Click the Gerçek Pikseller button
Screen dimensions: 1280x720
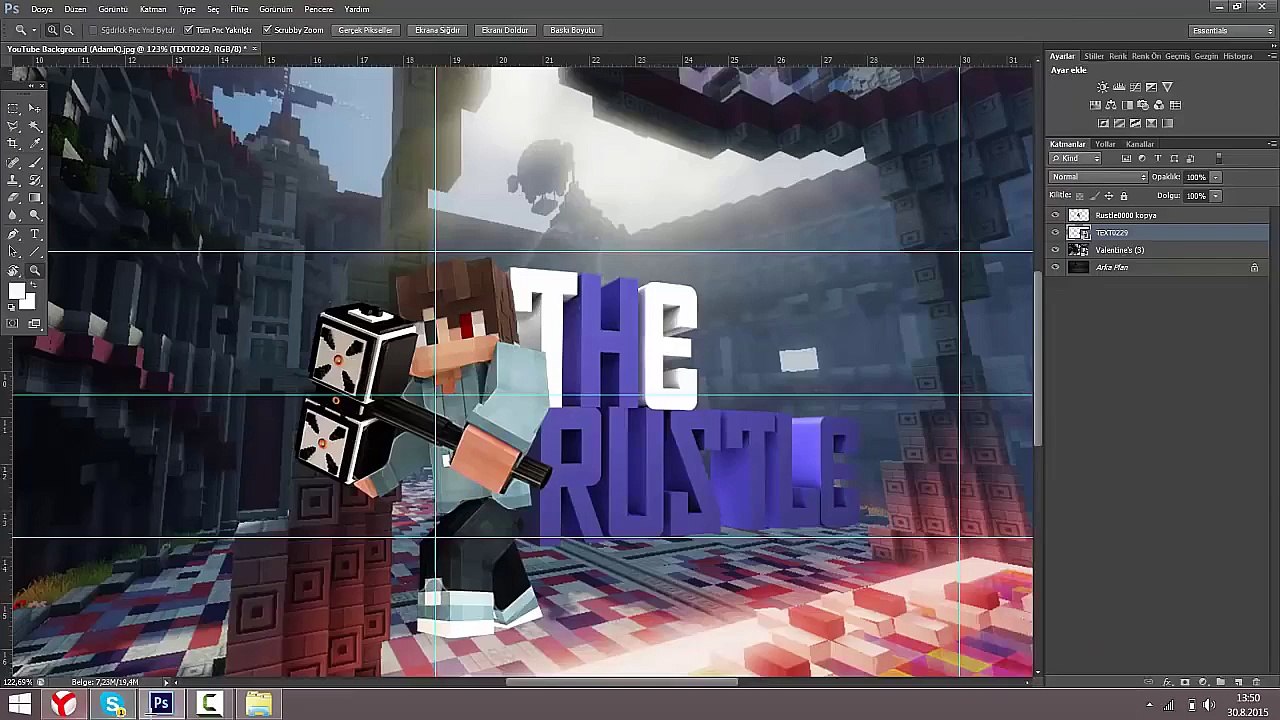pos(365,30)
